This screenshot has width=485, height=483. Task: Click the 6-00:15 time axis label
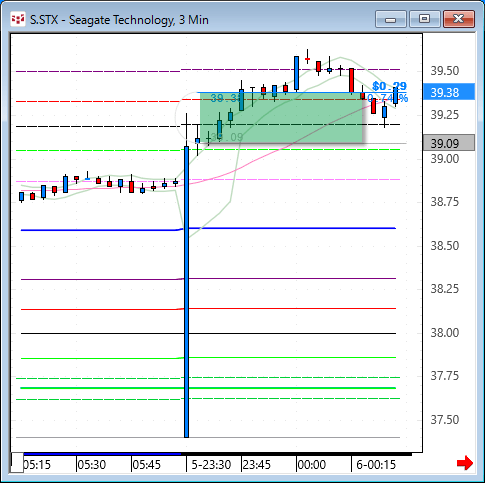click(x=376, y=464)
